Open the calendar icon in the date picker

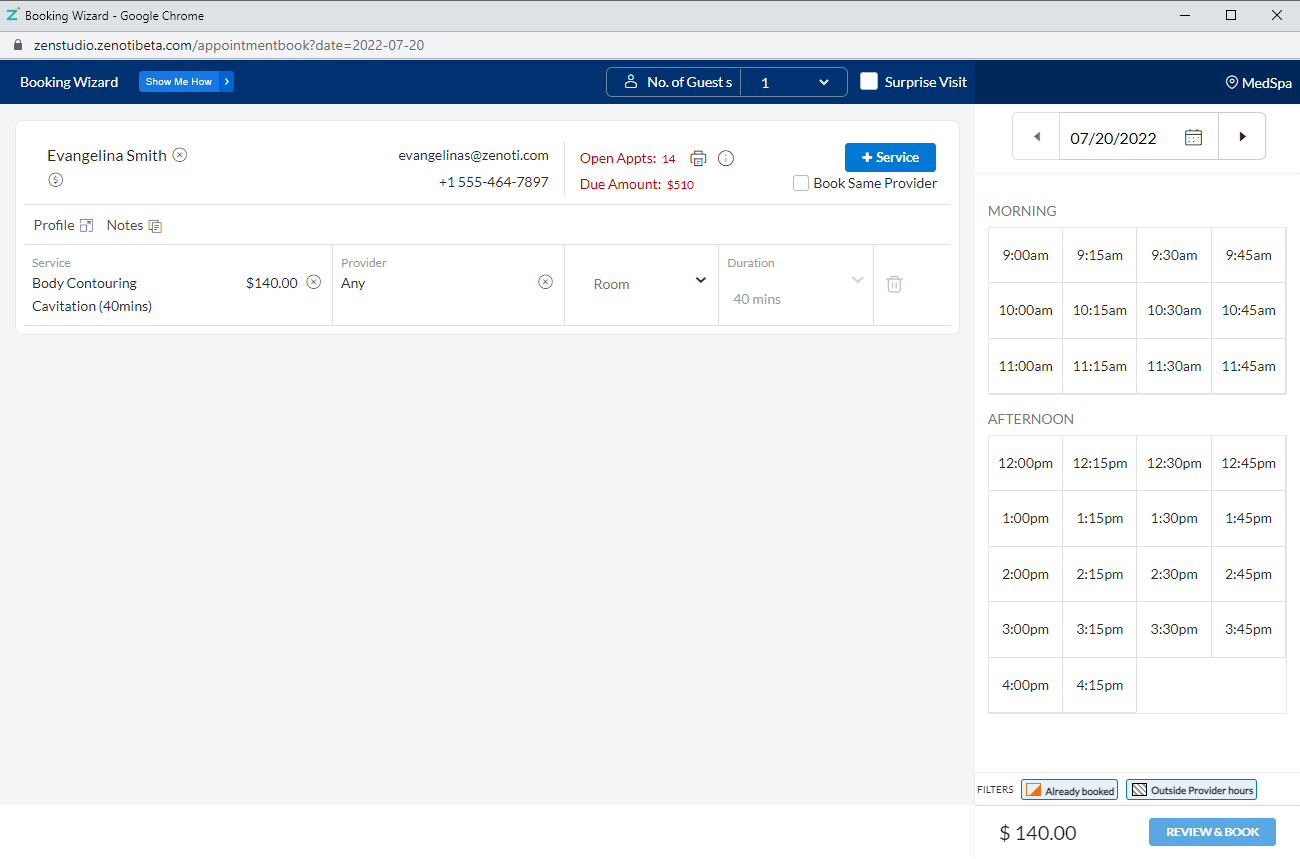(1193, 136)
